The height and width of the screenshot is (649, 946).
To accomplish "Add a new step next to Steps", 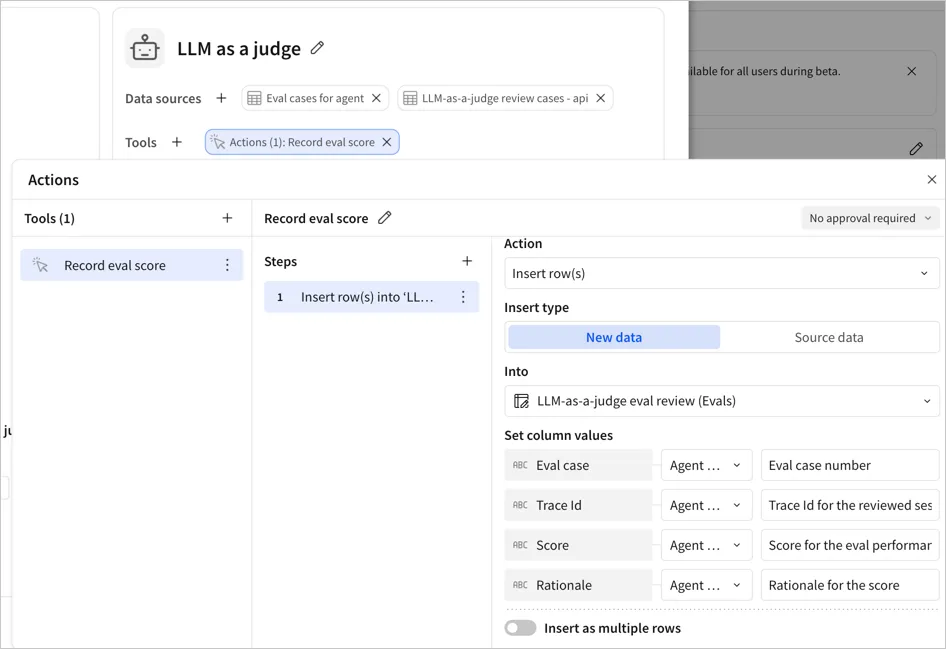I will pyautogui.click(x=467, y=261).
